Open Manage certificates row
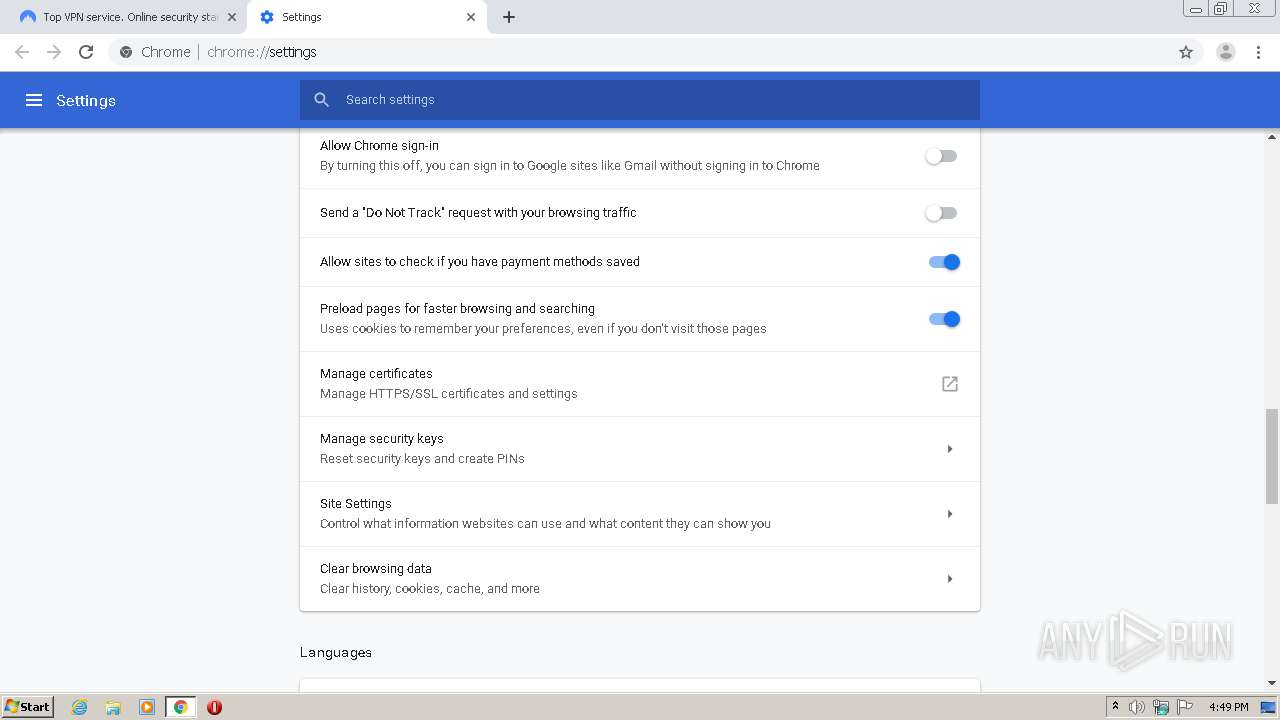 [x=640, y=384]
